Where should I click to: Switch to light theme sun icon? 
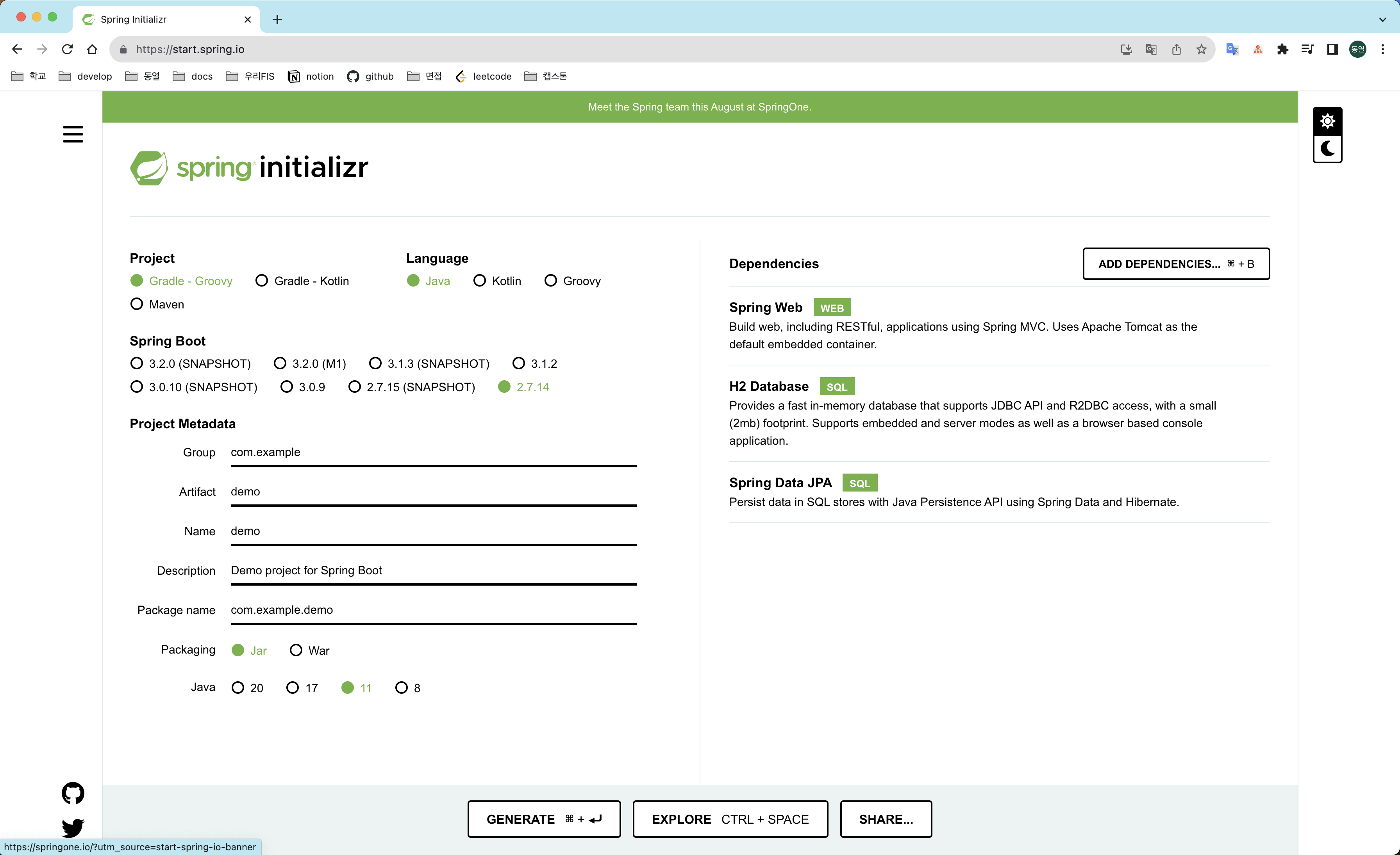1327,121
